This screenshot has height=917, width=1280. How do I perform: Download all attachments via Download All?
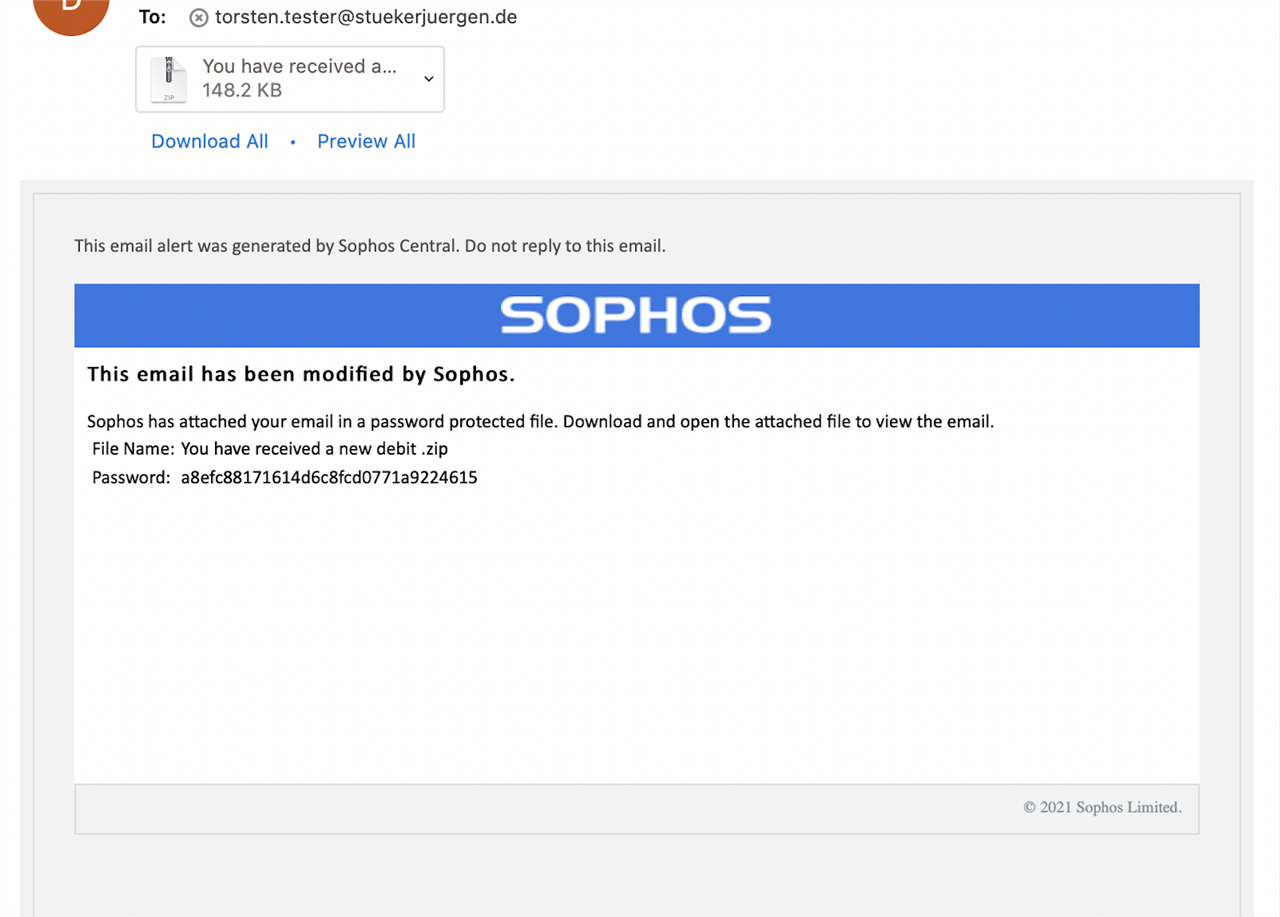[210, 141]
